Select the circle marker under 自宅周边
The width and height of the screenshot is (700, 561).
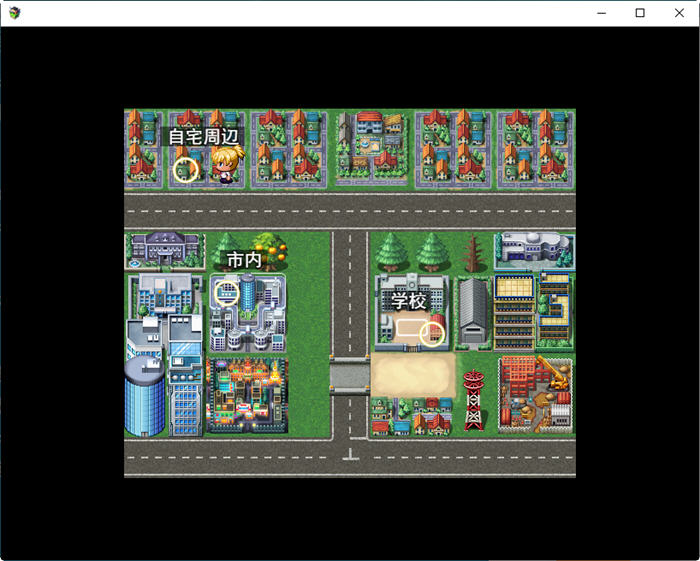tap(185, 169)
